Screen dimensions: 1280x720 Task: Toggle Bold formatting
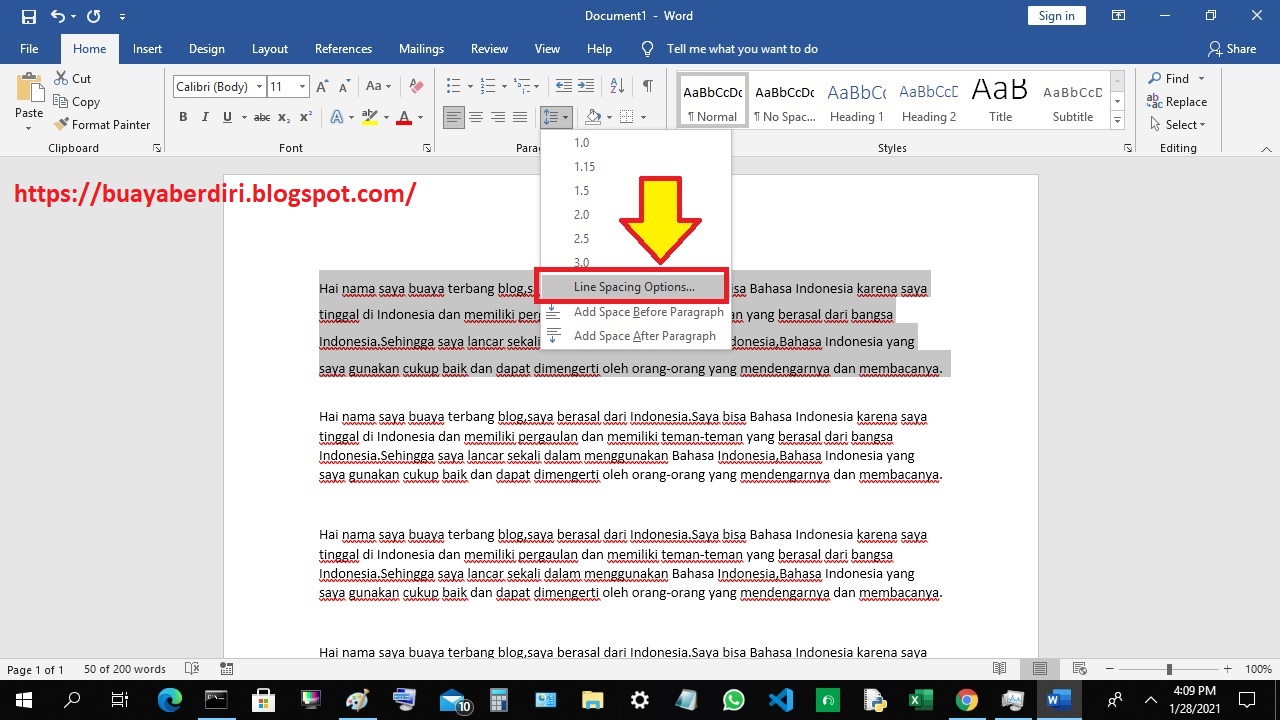click(183, 117)
